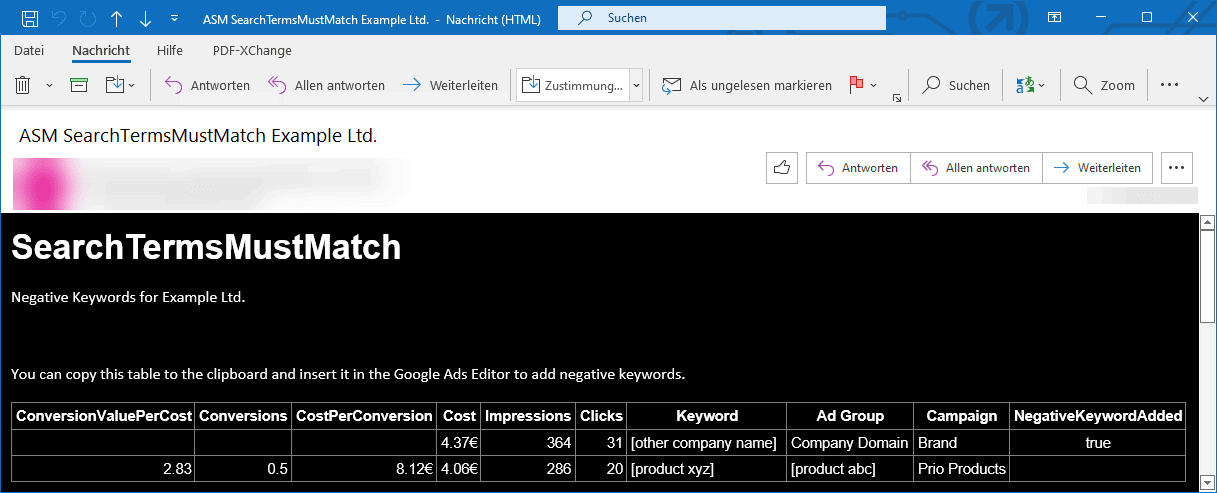This screenshot has width=1217, height=493.
Task: Click Weiterleiten in the ribbon
Action: pyautogui.click(x=450, y=85)
